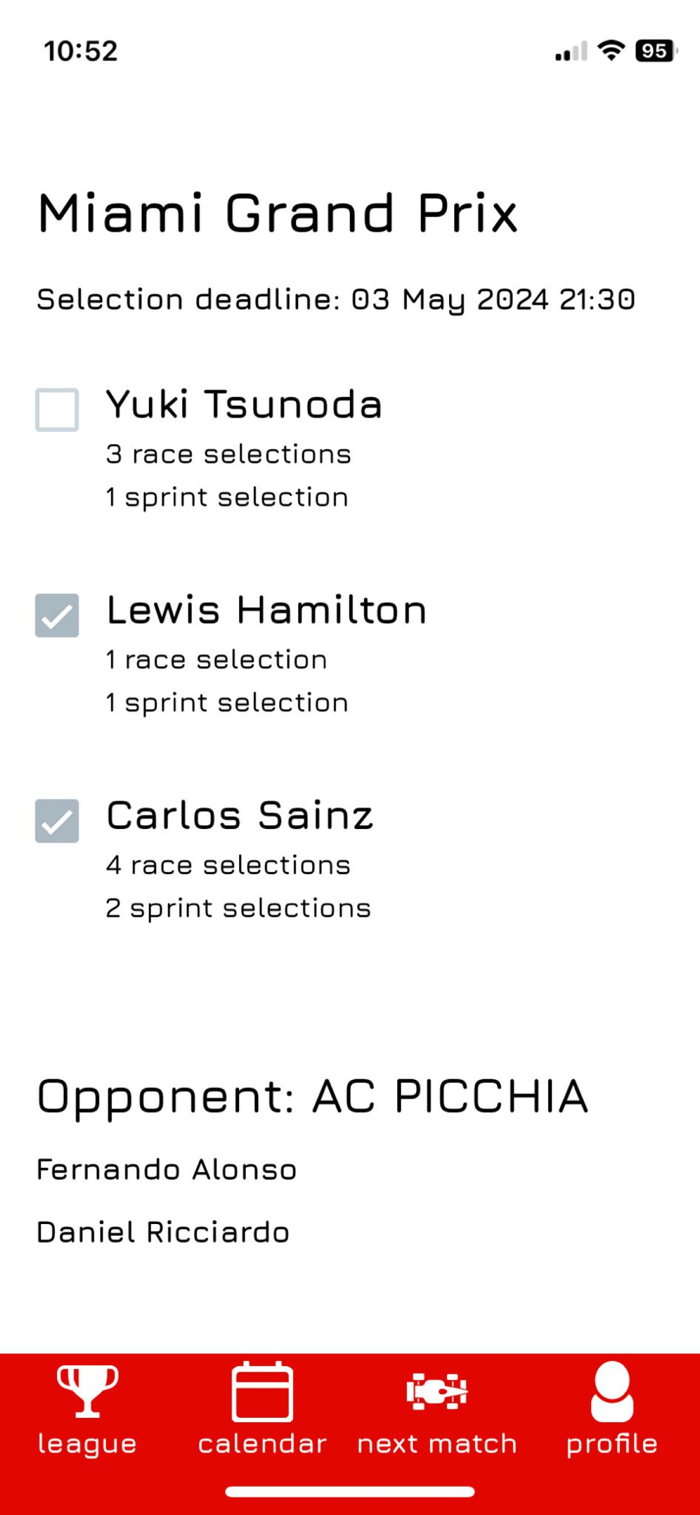Tap the Opponent: AC PICCHIA heading
Image resolution: width=700 pixels, height=1515 pixels.
pos(312,1097)
